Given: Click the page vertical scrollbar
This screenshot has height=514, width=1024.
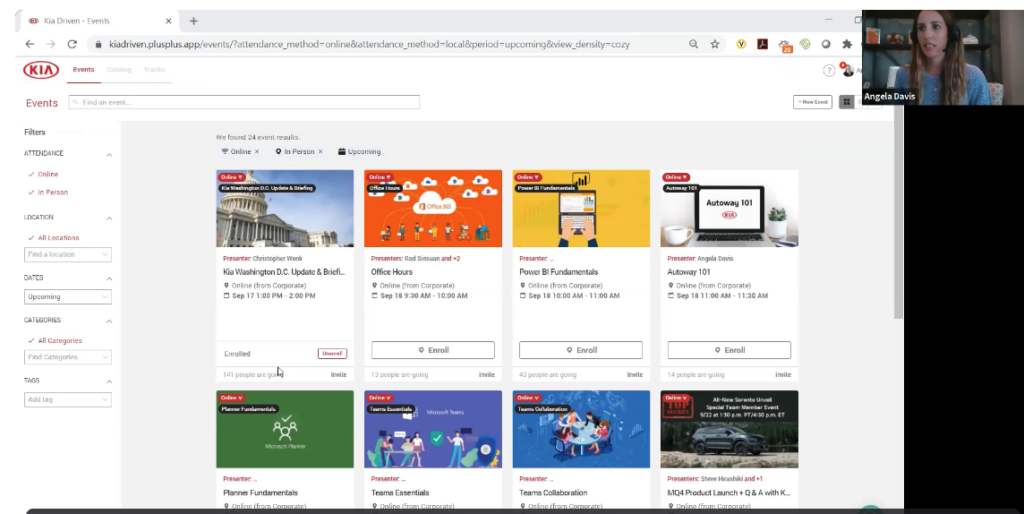Looking at the screenshot, I should click(x=899, y=212).
